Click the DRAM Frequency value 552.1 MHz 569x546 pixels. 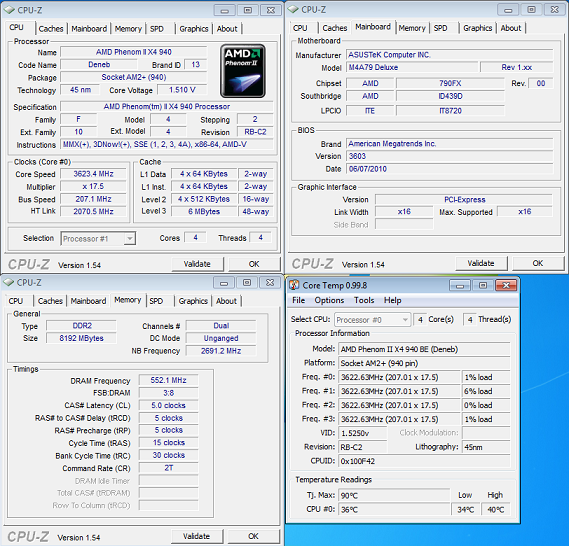coord(168,380)
